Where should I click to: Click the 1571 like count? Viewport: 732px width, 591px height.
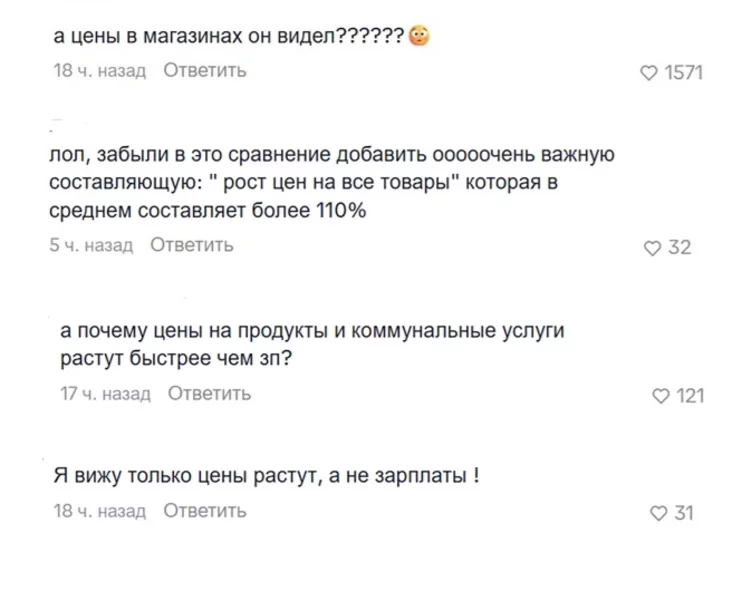(684, 73)
